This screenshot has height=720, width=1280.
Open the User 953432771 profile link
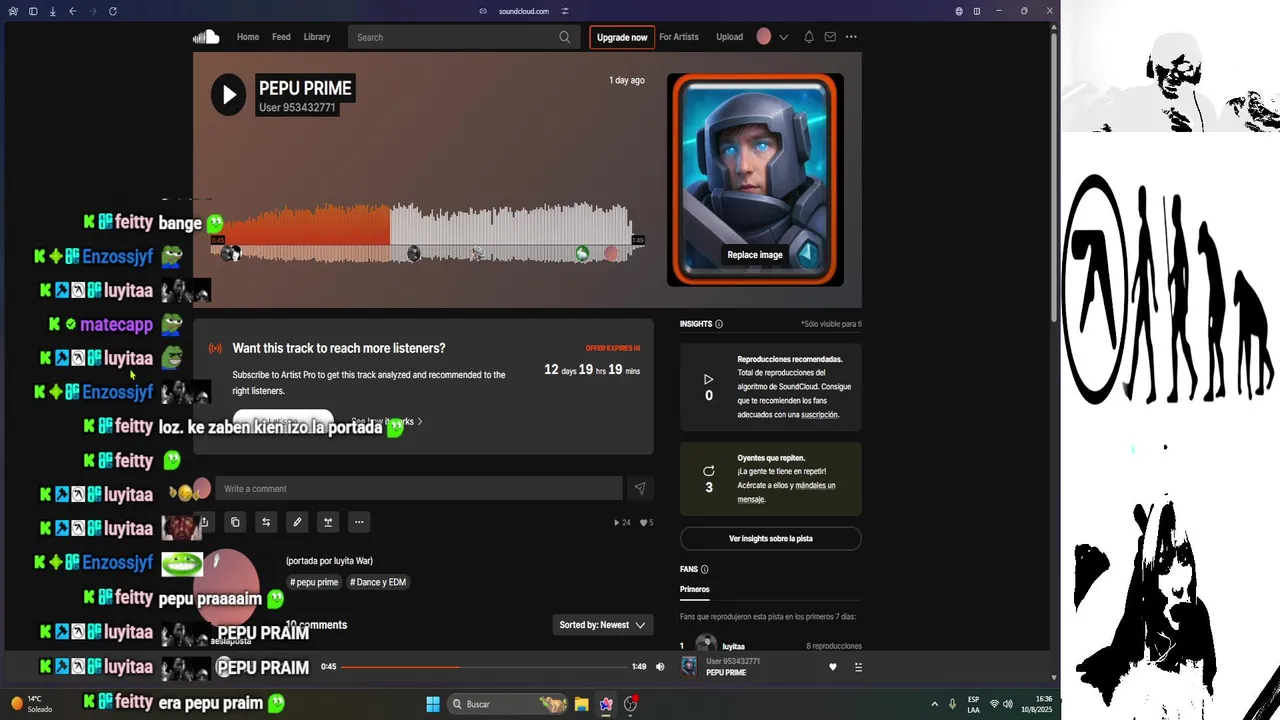(297, 108)
